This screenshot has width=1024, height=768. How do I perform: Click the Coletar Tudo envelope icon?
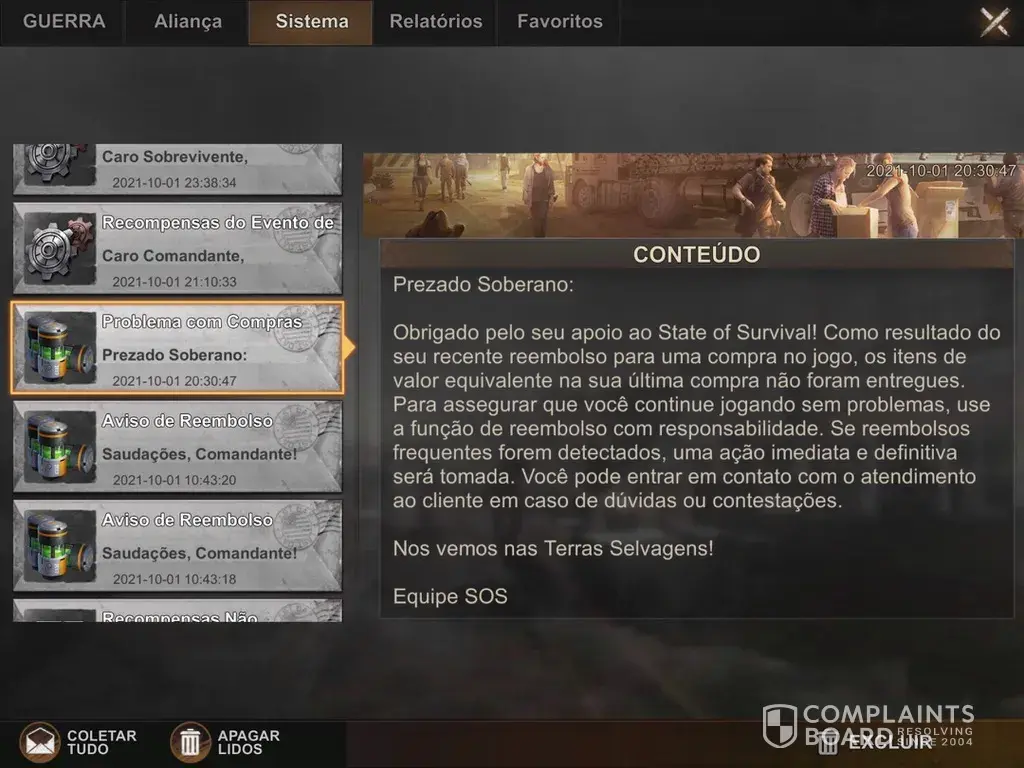39,743
